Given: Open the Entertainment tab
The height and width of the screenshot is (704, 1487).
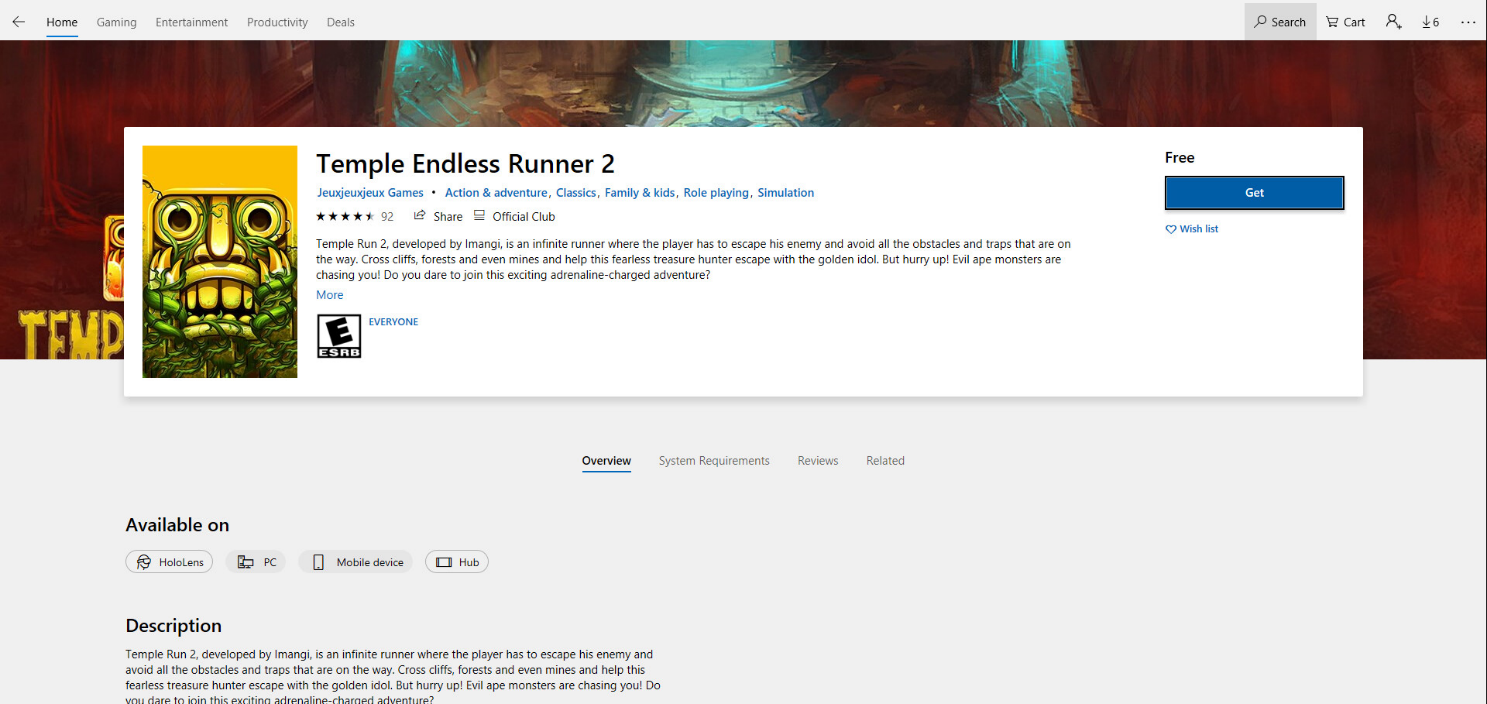Looking at the screenshot, I should click(191, 22).
